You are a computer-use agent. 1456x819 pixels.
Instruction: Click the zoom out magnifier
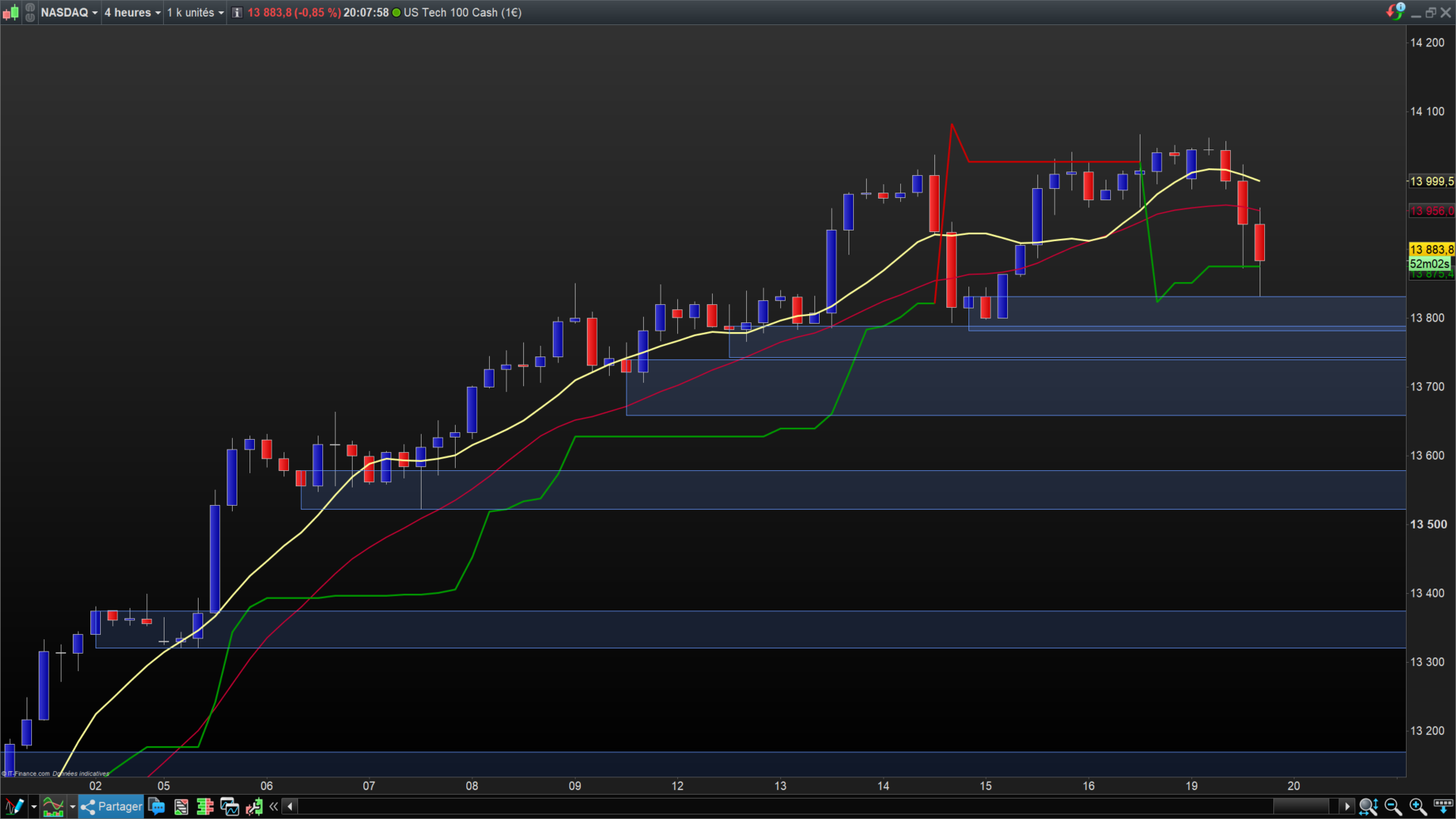tap(1392, 806)
